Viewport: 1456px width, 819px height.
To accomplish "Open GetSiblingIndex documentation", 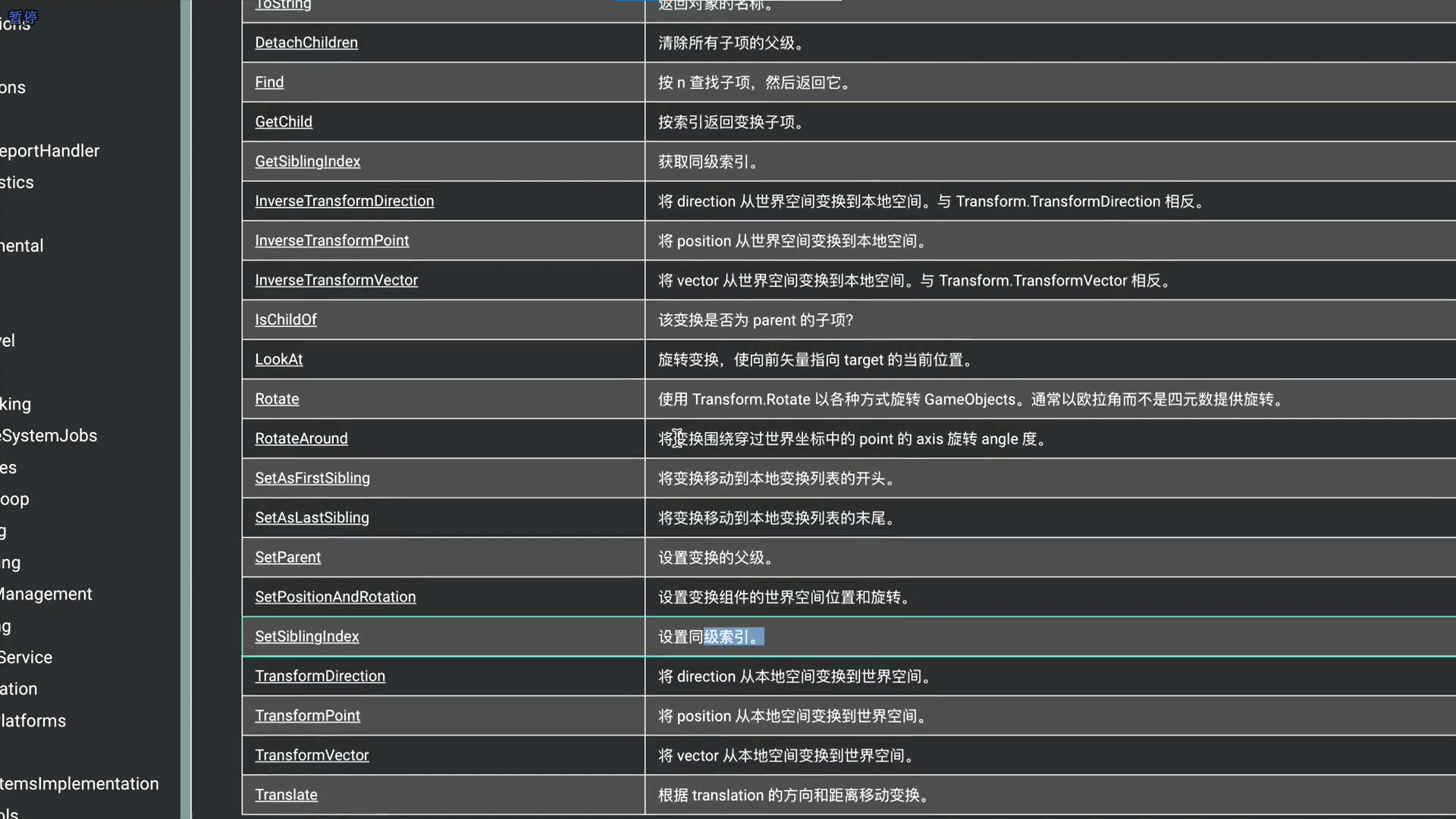I will (307, 162).
